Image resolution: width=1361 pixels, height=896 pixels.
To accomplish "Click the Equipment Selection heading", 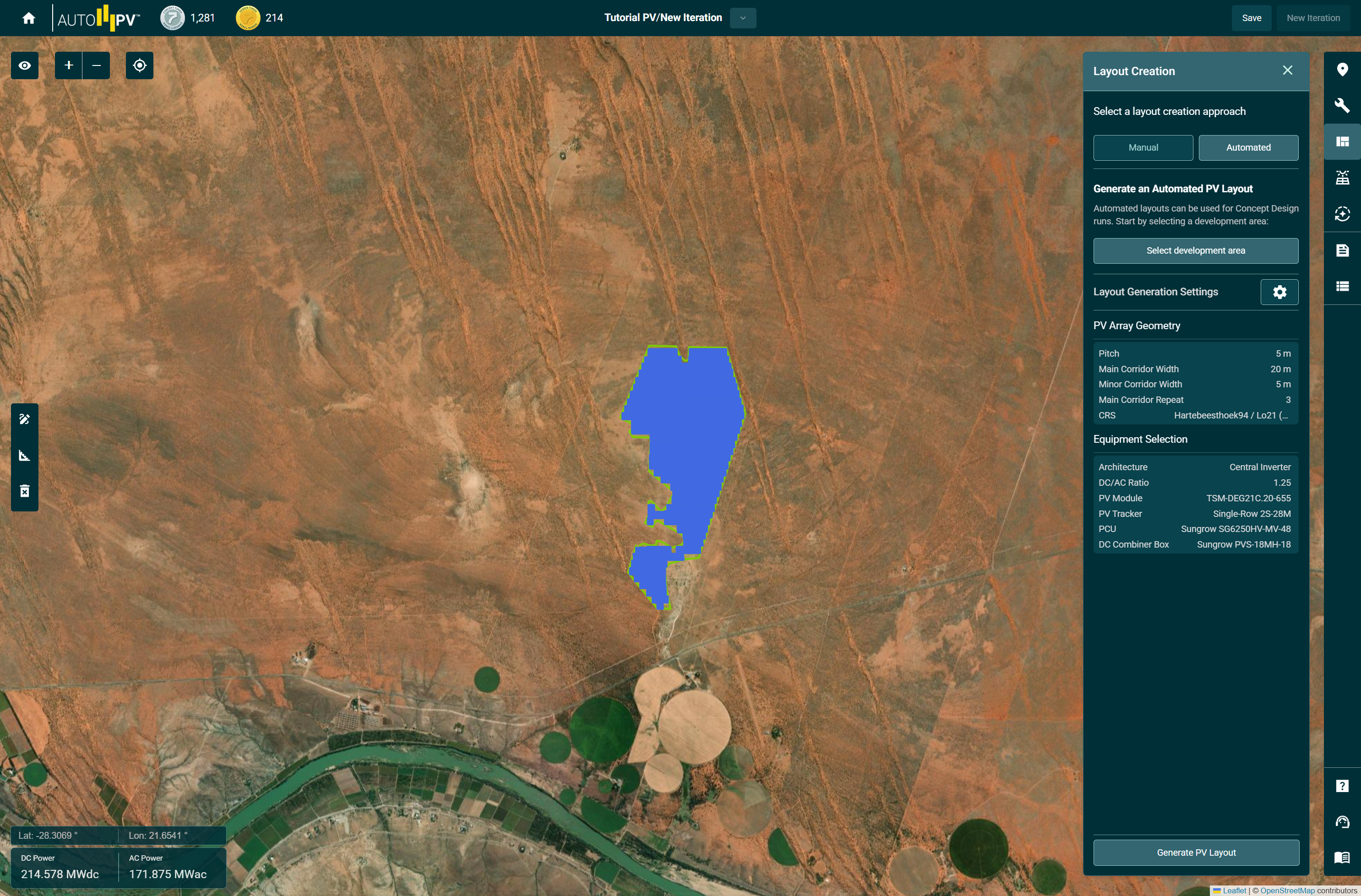I will (x=1140, y=439).
